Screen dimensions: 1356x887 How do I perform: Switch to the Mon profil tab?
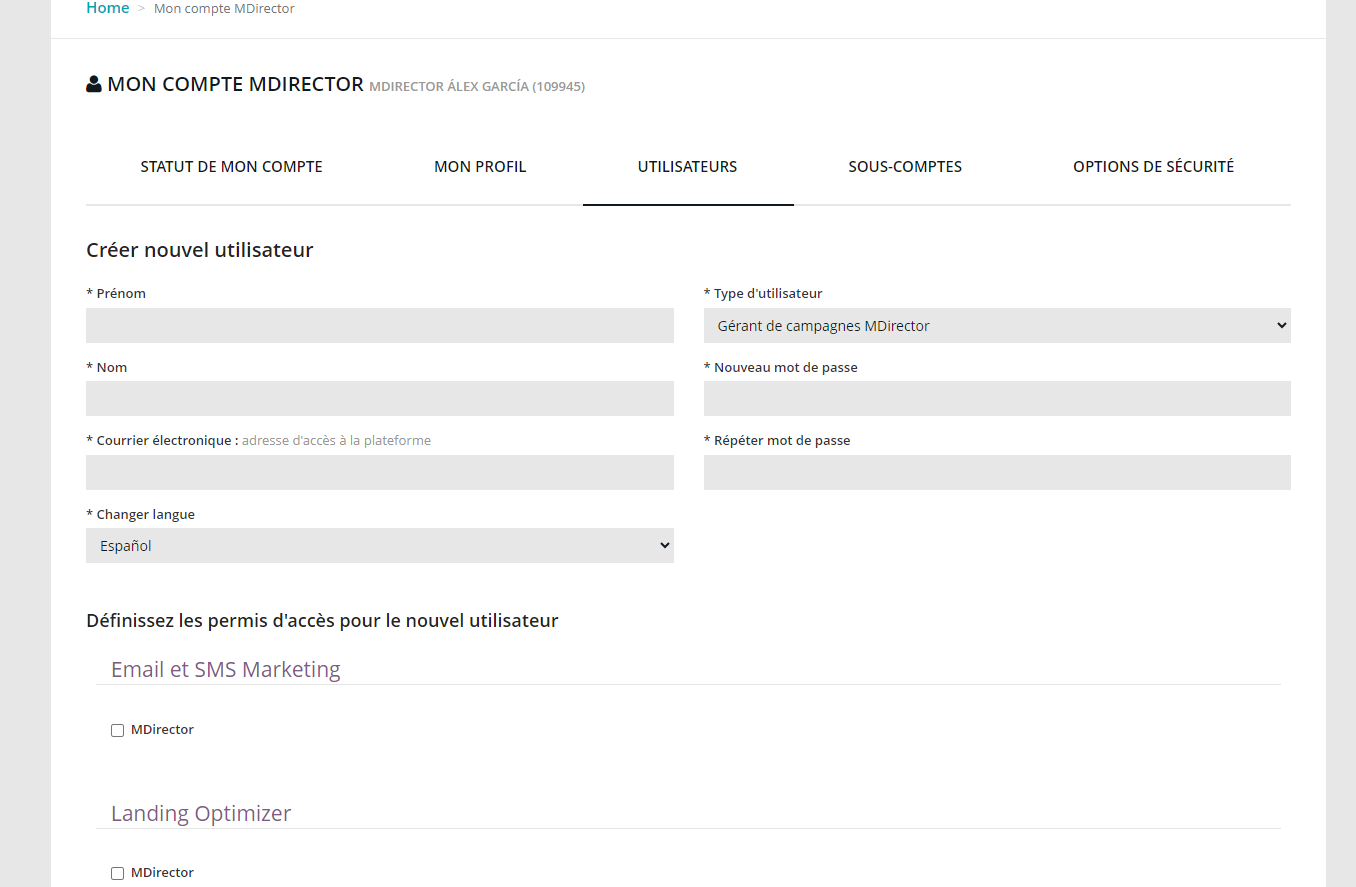click(480, 167)
